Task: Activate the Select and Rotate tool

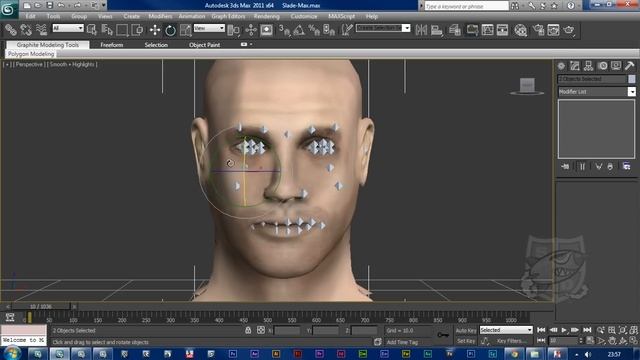Action: coord(171,30)
